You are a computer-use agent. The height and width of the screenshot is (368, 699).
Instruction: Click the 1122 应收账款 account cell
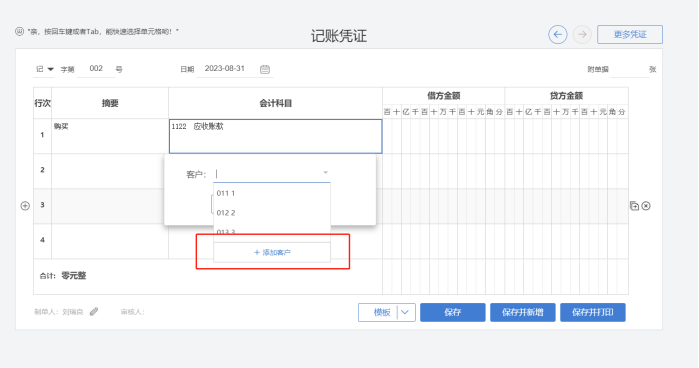tap(275, 136)
